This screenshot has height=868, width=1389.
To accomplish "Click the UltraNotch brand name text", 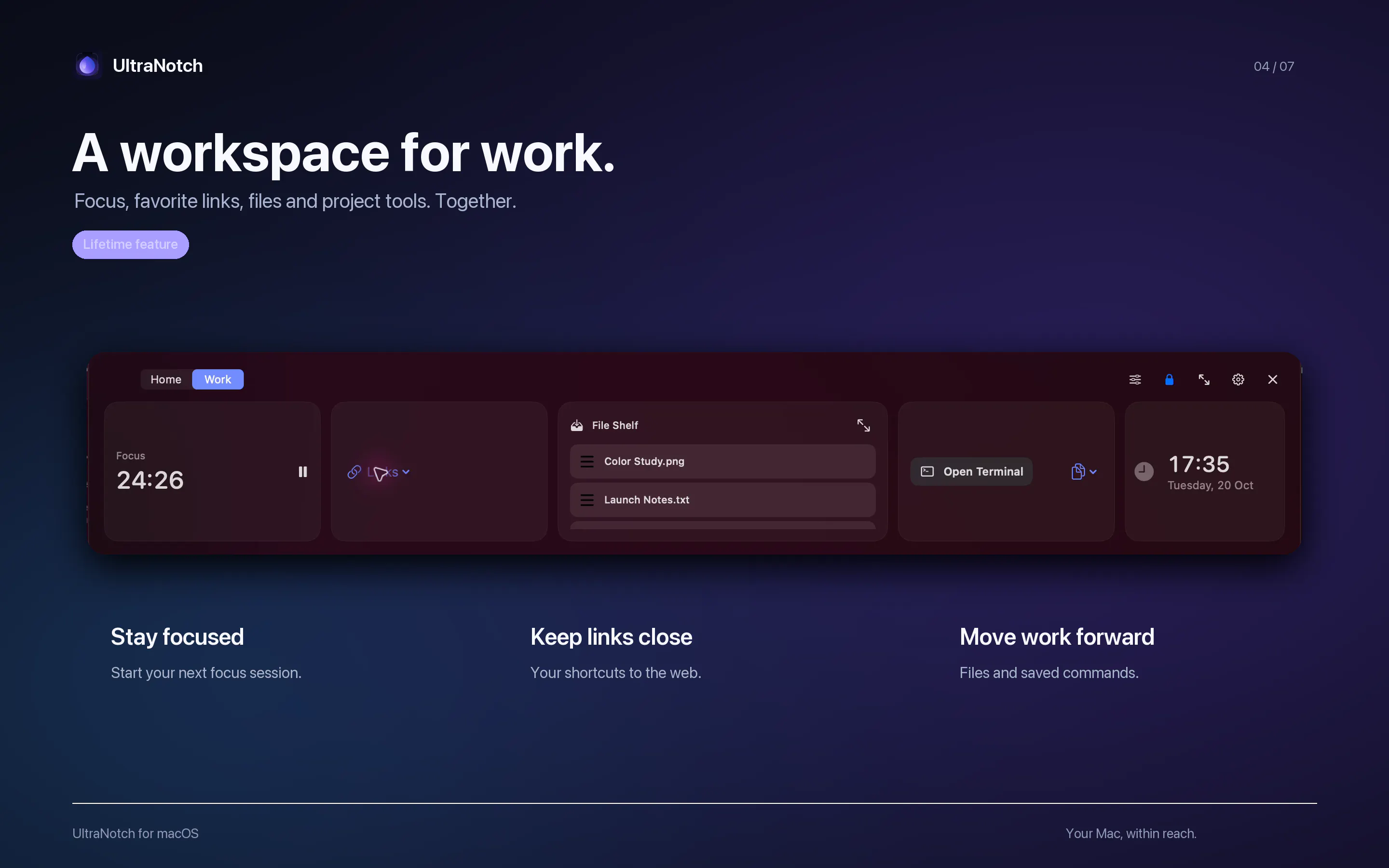I will 158,66.
